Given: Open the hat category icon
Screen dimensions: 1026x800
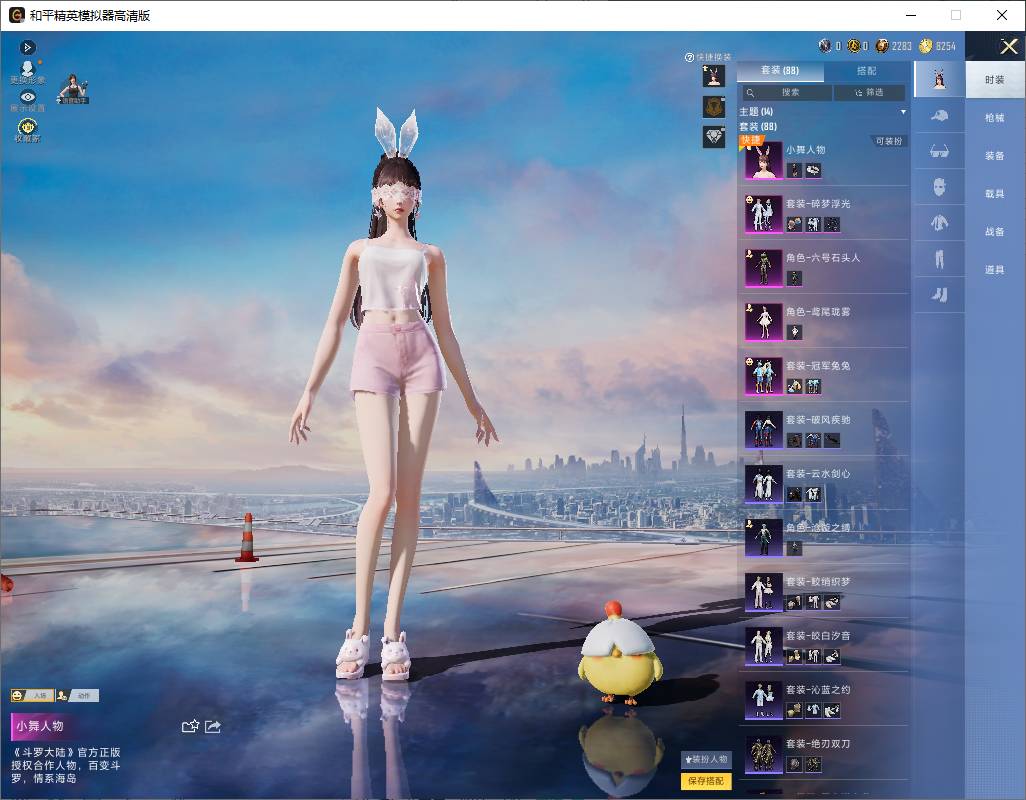Looking at the screenshot, I should point(939,116).
